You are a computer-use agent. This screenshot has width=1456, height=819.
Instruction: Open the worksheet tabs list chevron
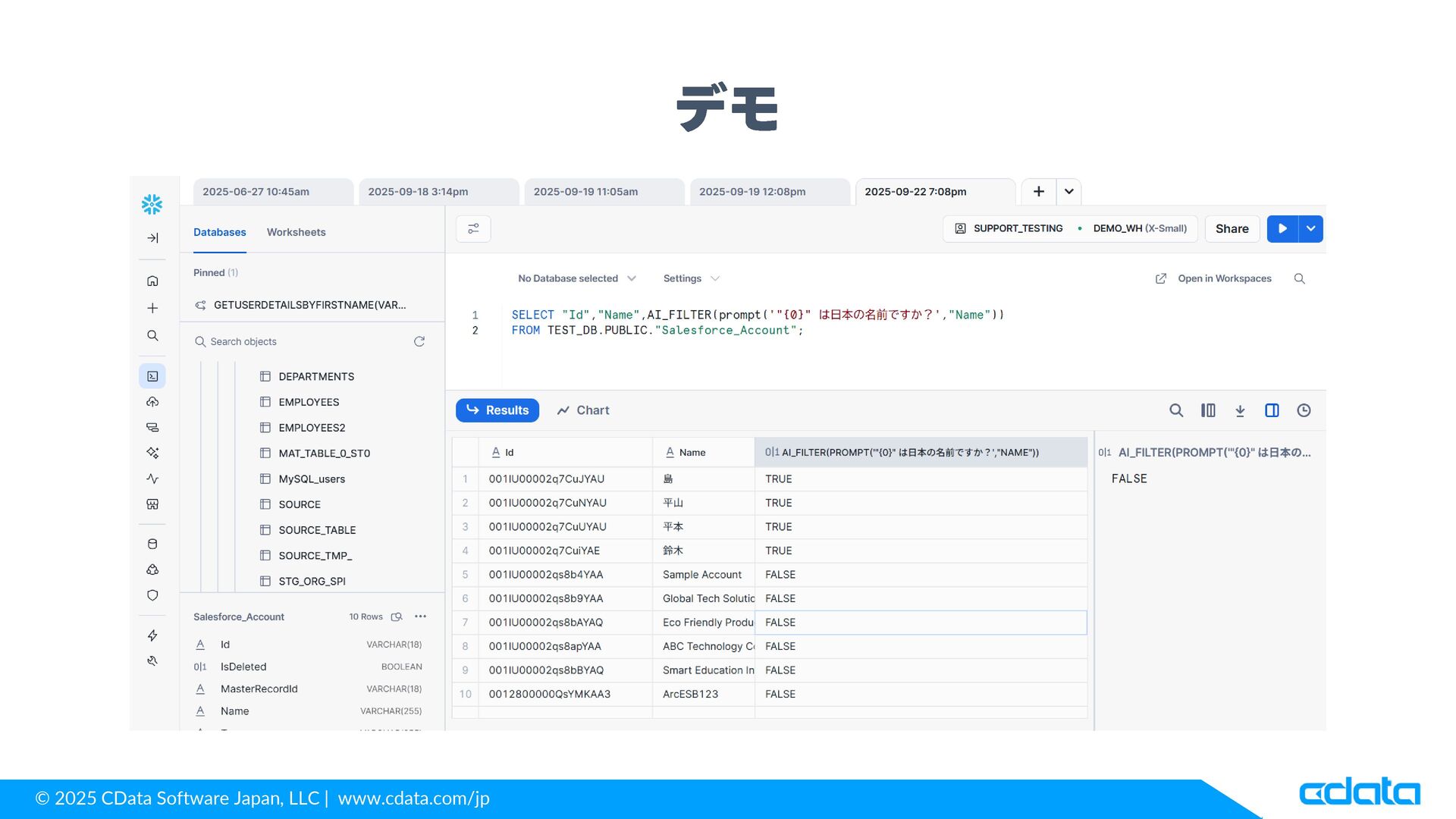click(x=1068, y=192)
